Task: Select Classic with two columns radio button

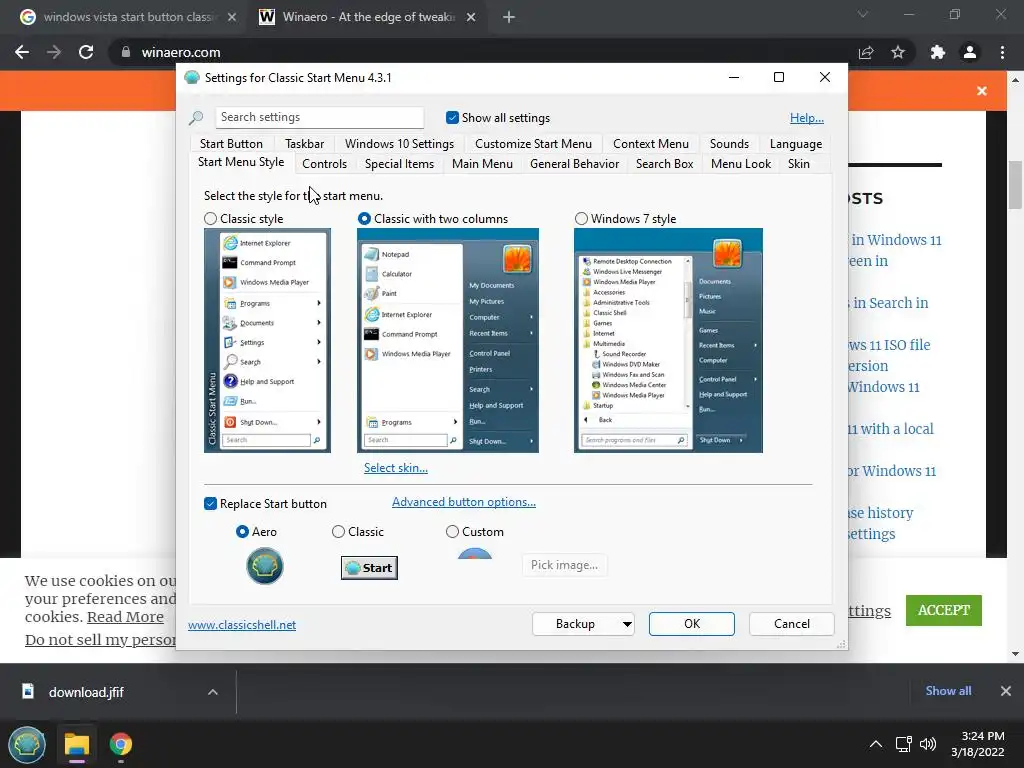Action: (364, 219)
